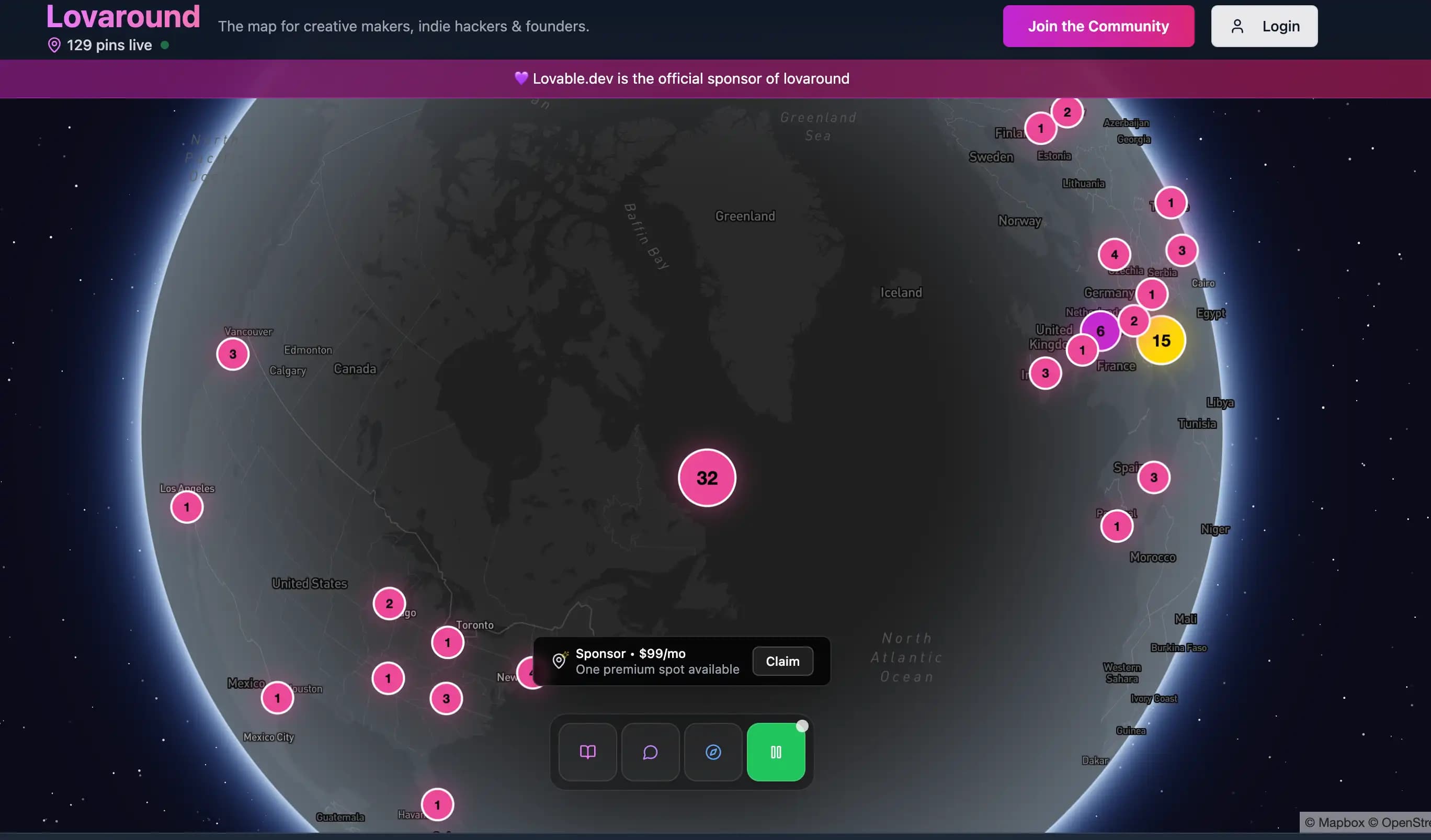Open the purple cluster of 6 pins

(1100, 331)
